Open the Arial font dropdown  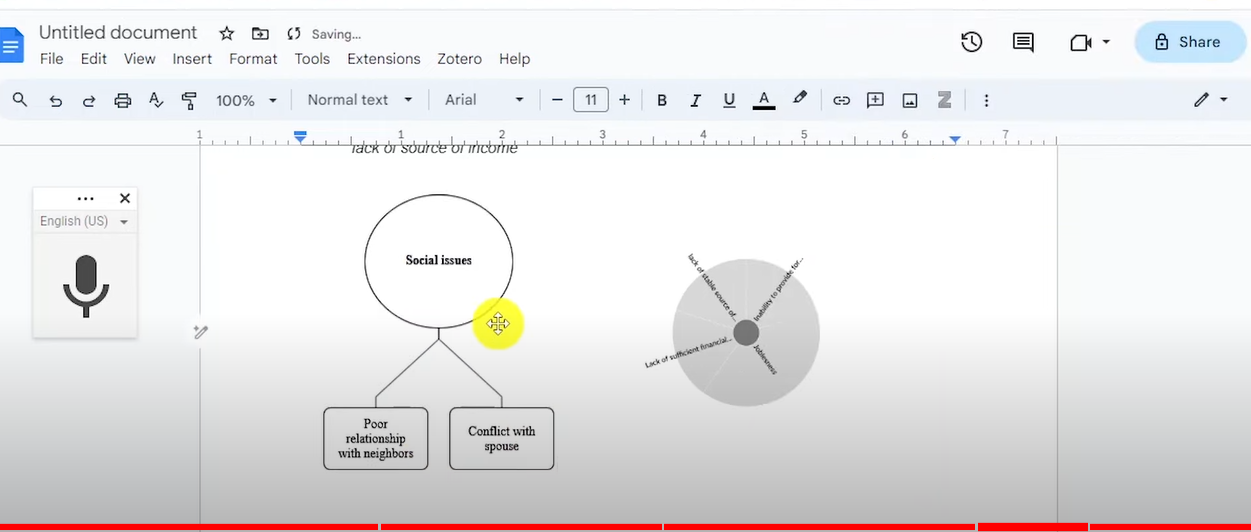(484, 100)
